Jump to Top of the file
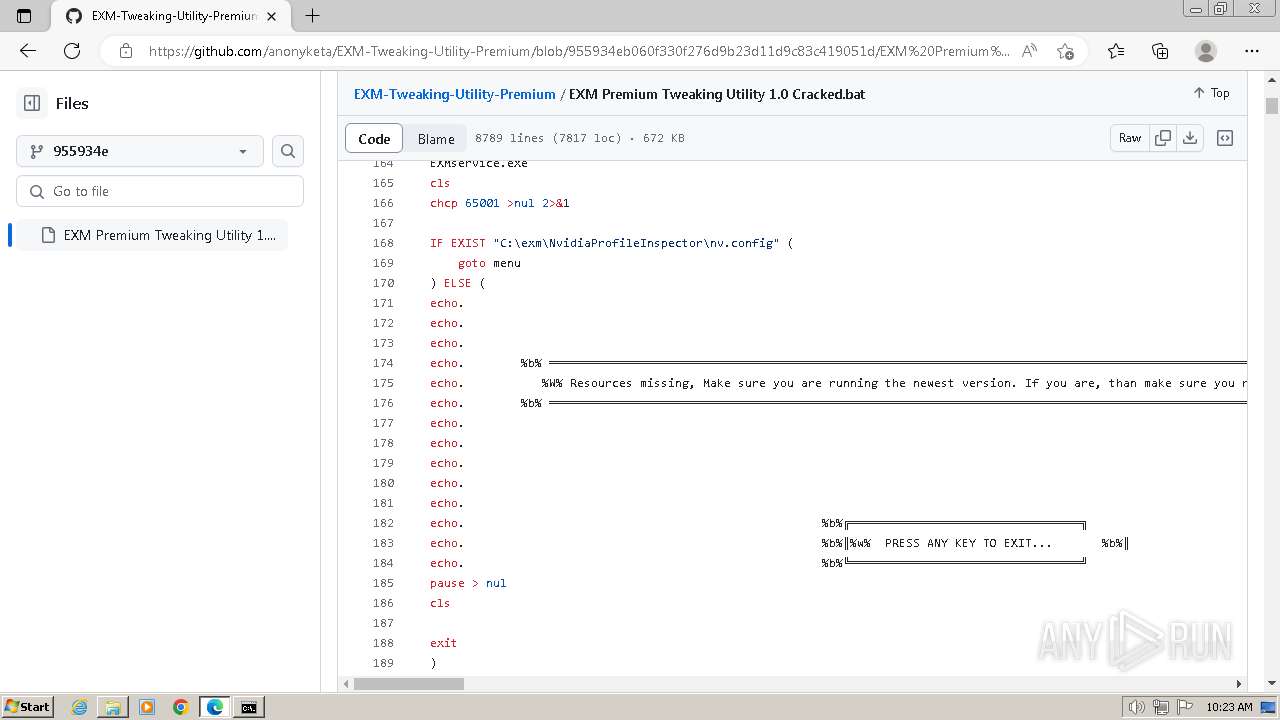Image resolution: width=1280 pixels, height=720 pixels. tap(1211, 93)
